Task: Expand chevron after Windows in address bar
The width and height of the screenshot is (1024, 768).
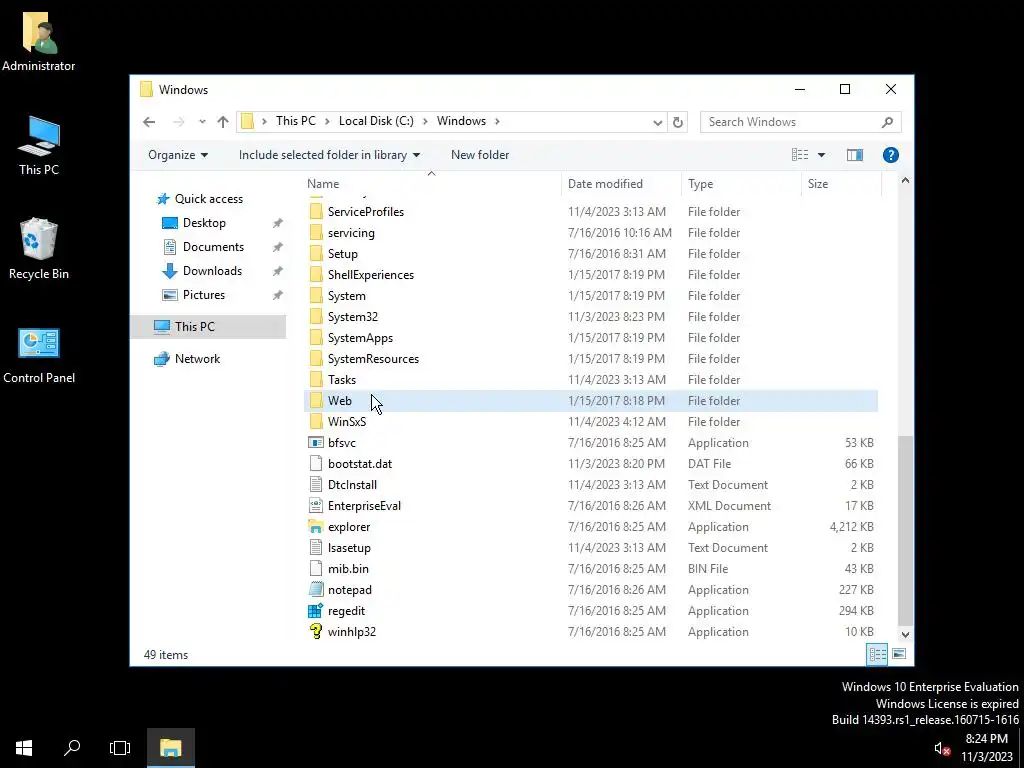Action: 497,121
